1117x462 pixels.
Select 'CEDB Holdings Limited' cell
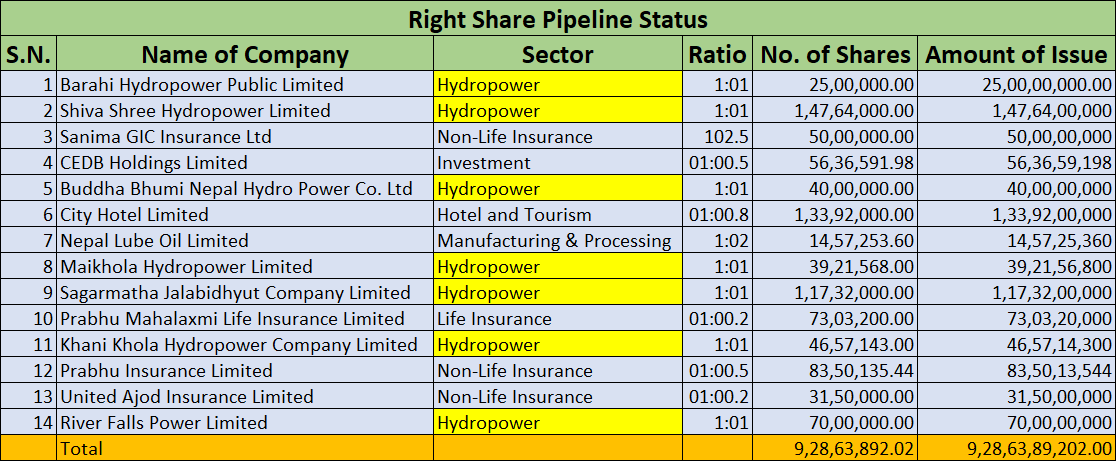tap(245, 162)
